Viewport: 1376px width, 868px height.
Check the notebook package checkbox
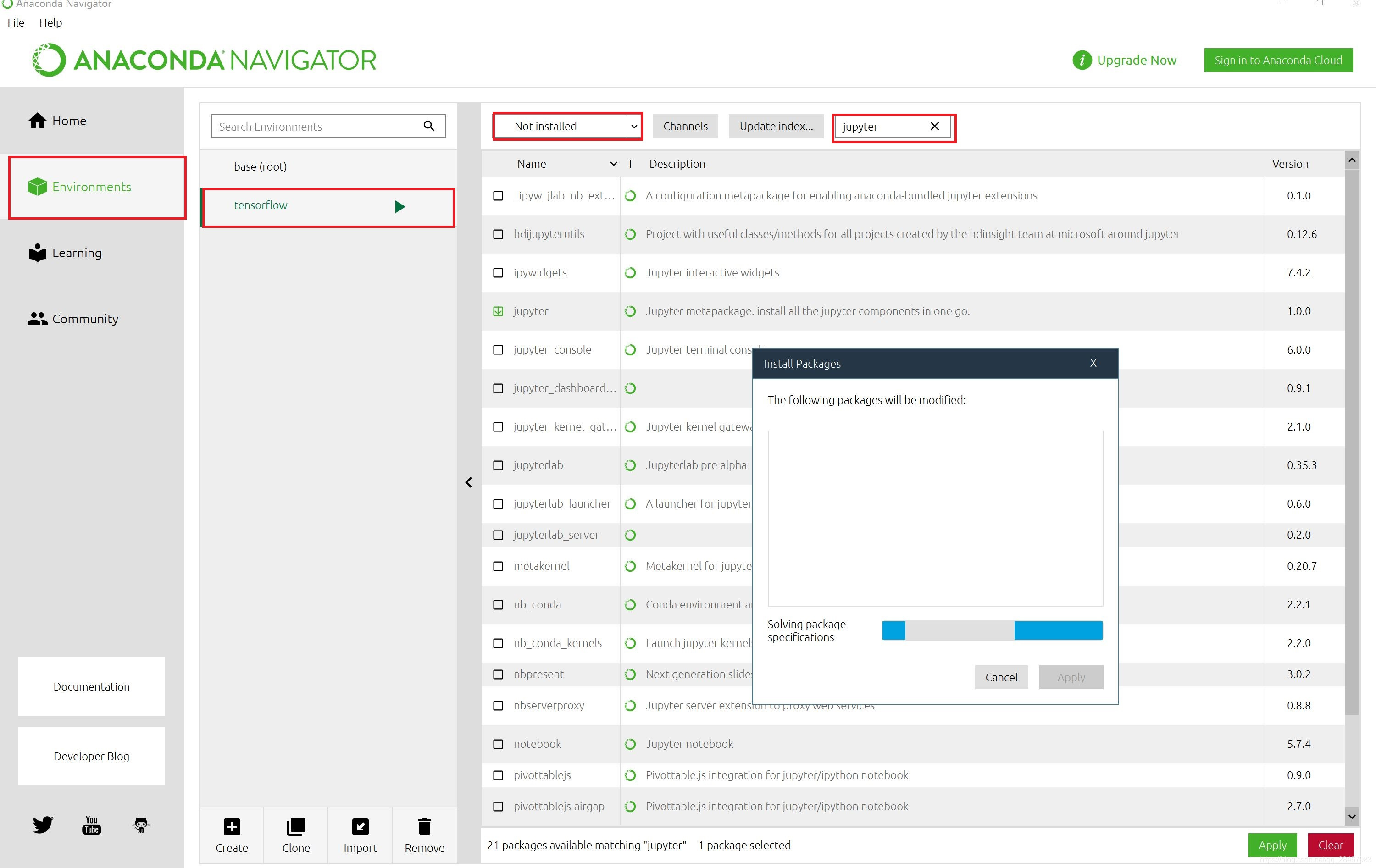(x=498, y=744)
